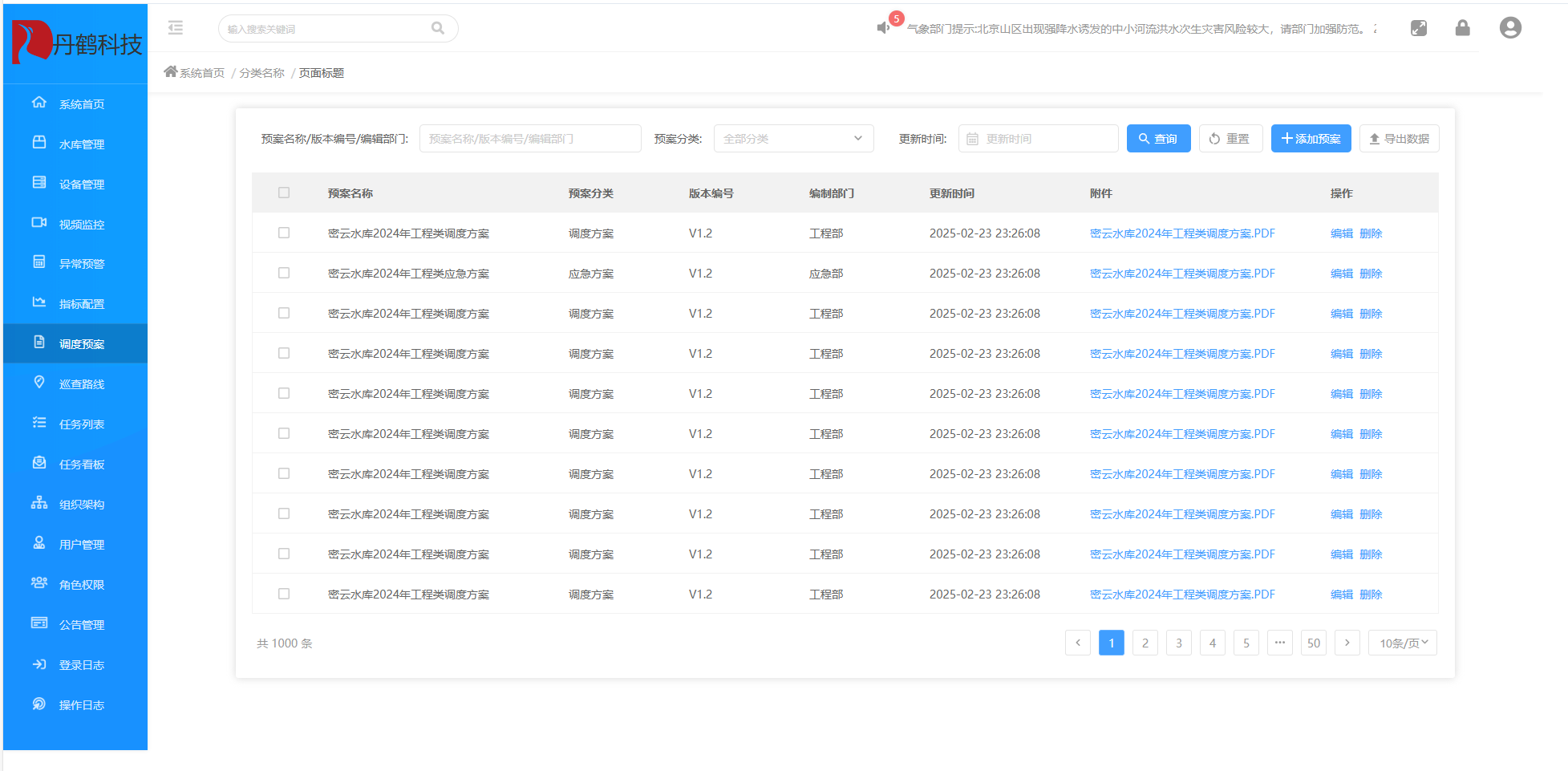The width and height of the screenshot is (1568, 771).
Task: Click the 系统首页 house icon in sidebar
Action: [39, 103]
